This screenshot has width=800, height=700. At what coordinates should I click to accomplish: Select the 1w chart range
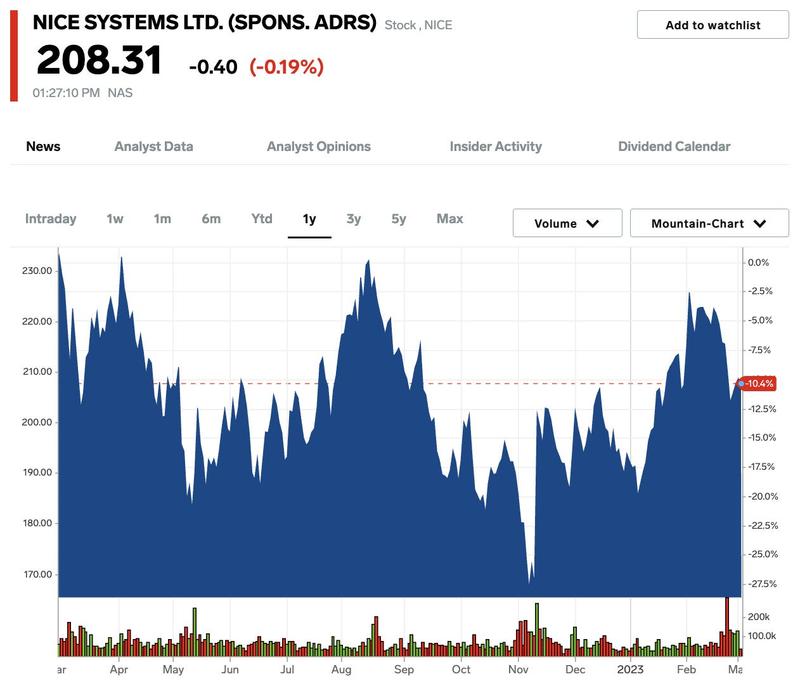tap(115, 219)
